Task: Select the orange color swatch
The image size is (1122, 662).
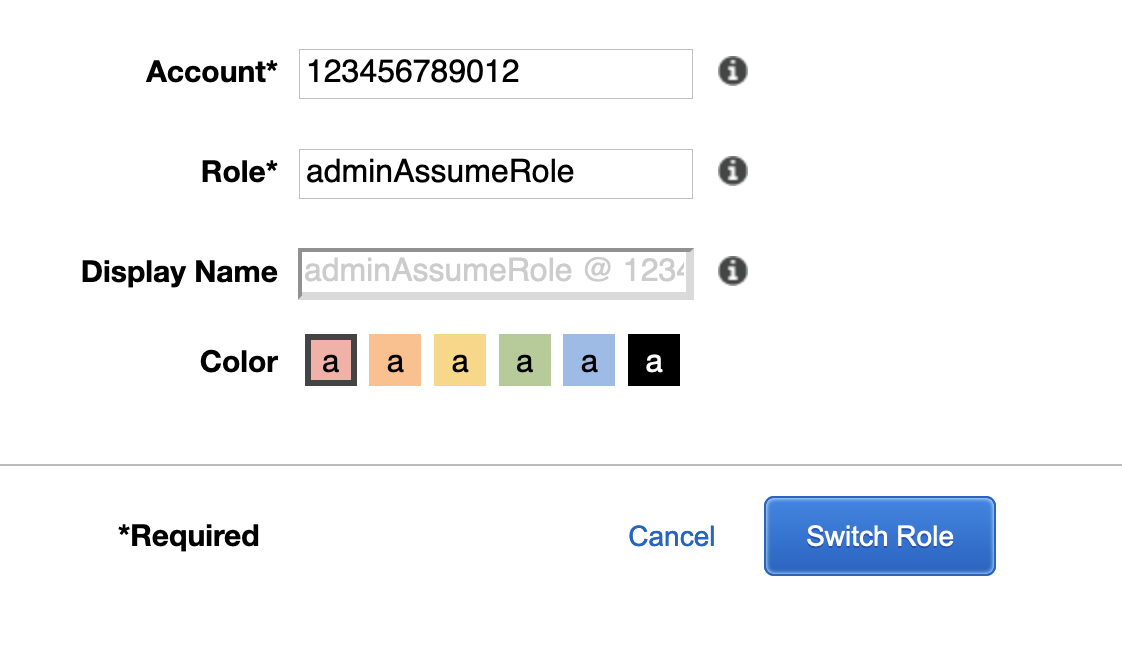Action: tap(395, 359)
